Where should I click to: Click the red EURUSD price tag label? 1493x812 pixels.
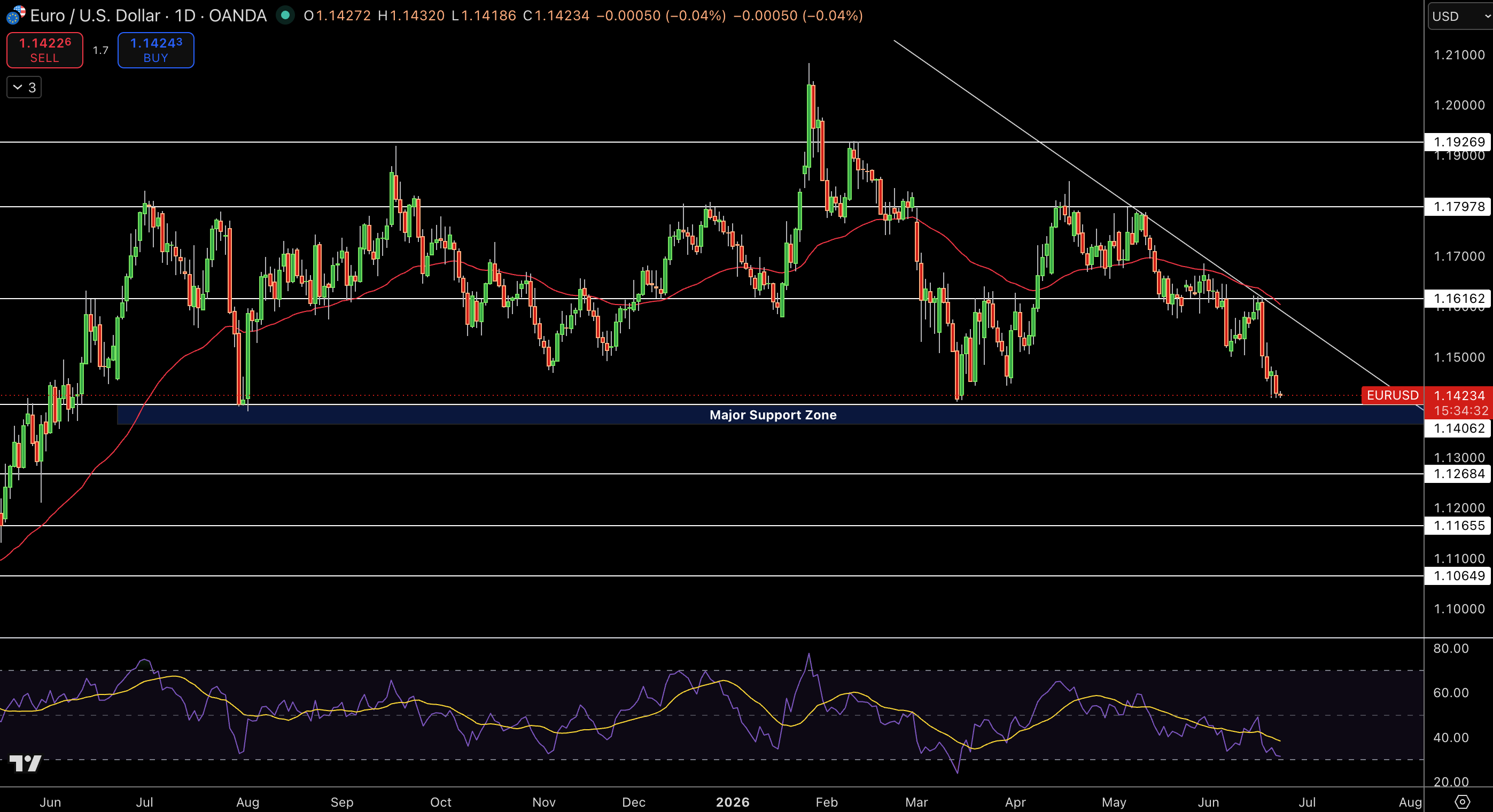tap(1392, 395)
